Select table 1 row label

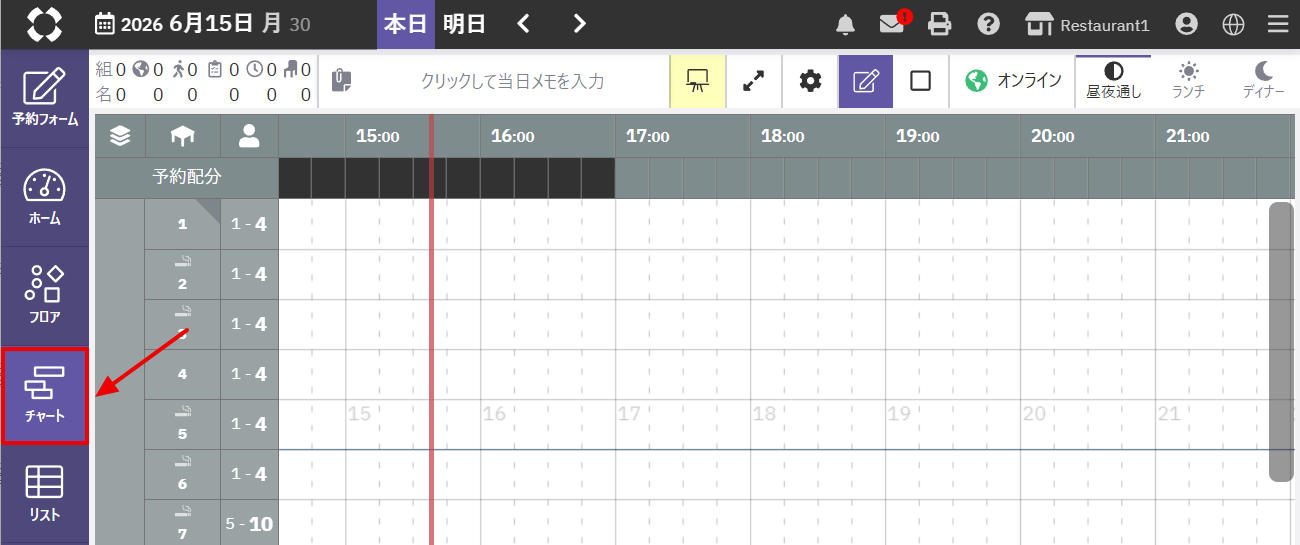[x=182, y=224]
